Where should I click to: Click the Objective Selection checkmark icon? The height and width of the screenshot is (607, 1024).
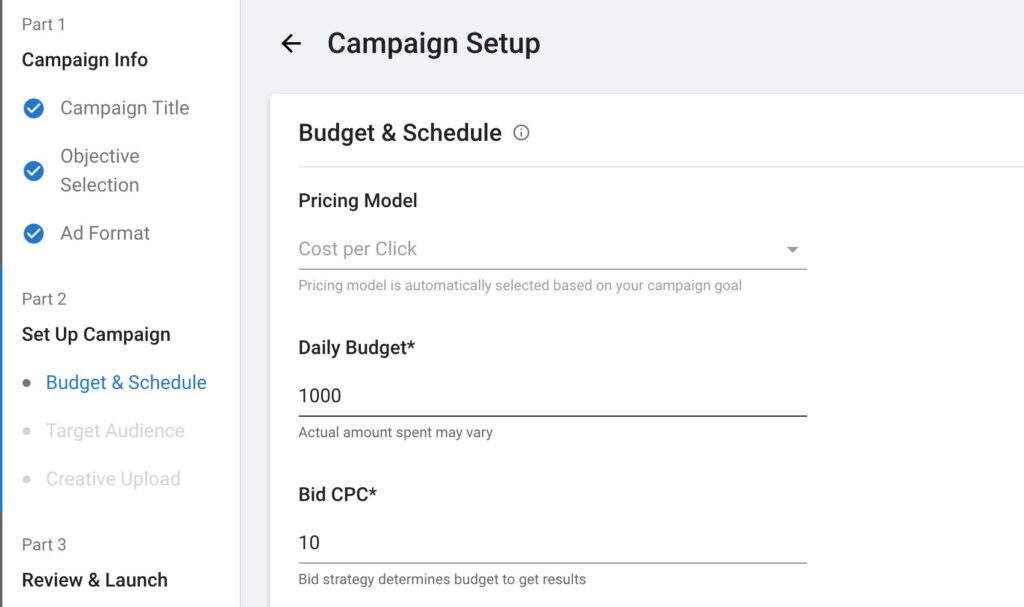coord(31,170)
